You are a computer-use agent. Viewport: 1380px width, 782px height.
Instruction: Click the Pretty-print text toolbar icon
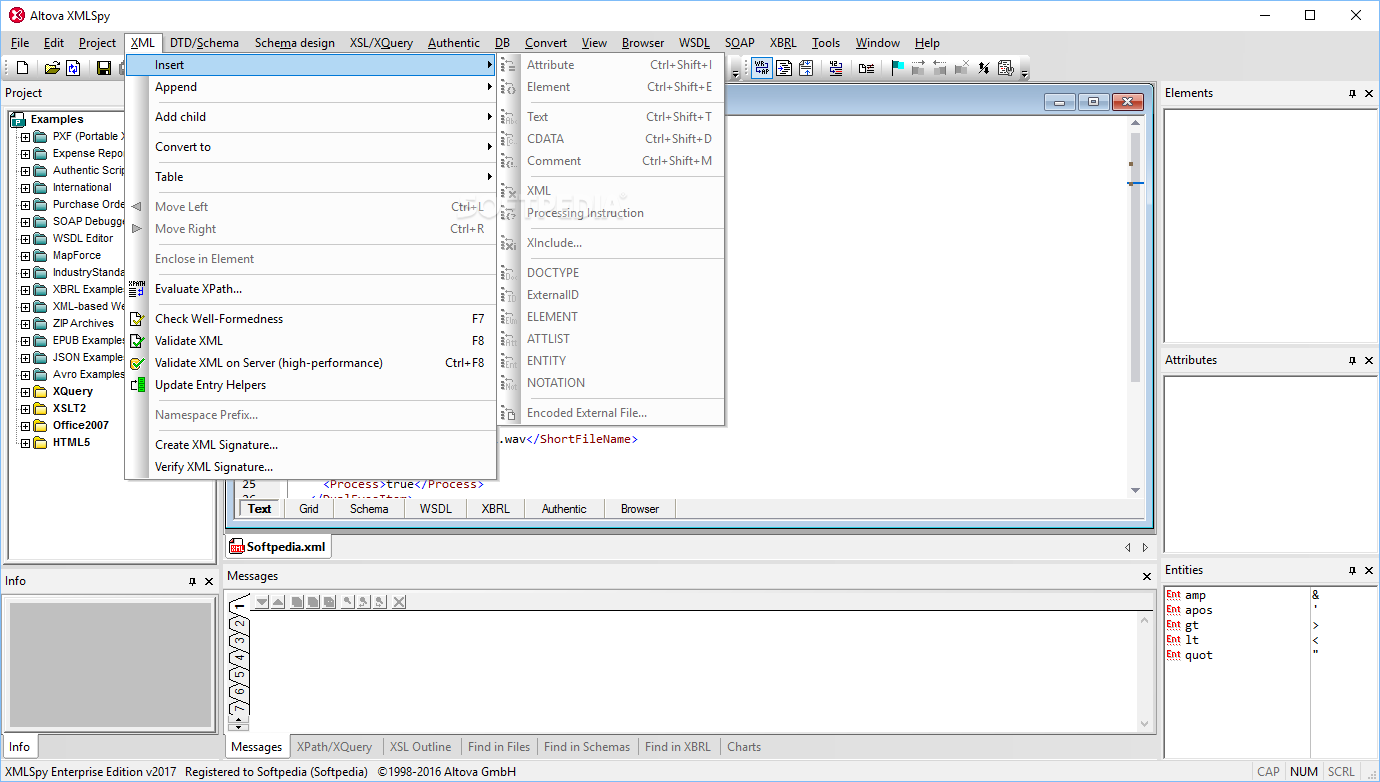(784, 68)
